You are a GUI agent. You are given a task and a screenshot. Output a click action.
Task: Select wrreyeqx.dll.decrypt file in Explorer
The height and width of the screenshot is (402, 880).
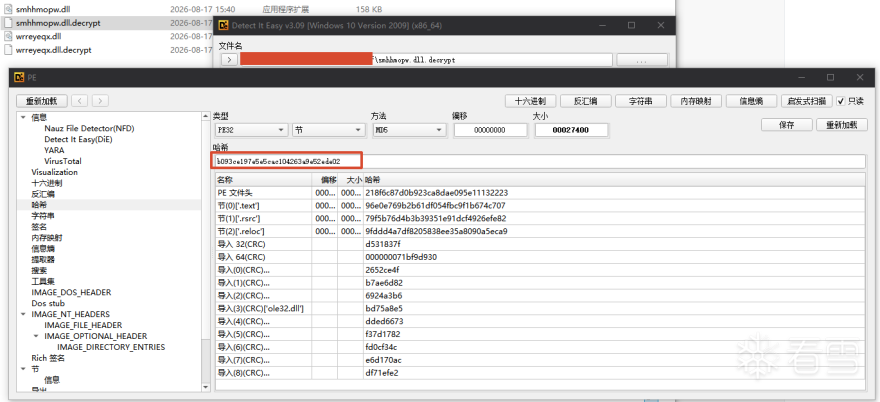53,50
